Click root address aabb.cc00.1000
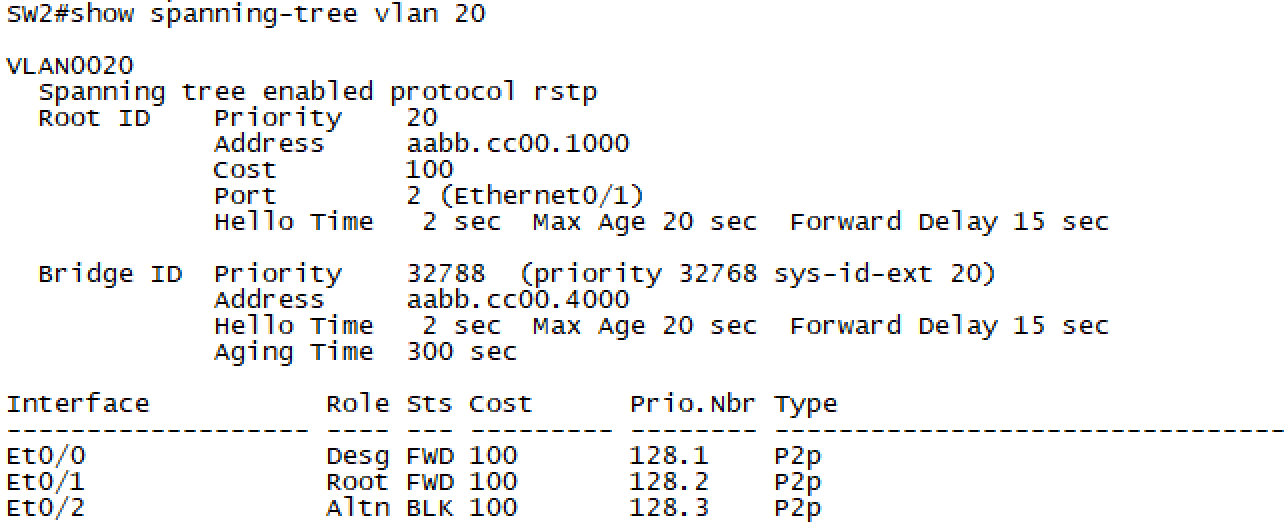This screenshot has height=532, width=1288. click(x=517, y=144)
